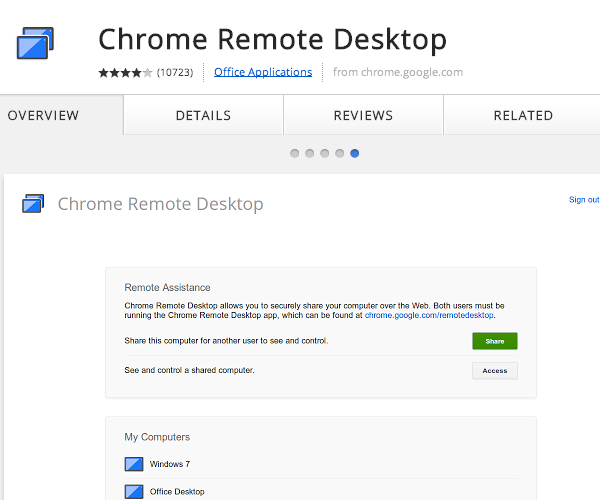Click the green Share button

click(495, 341)
